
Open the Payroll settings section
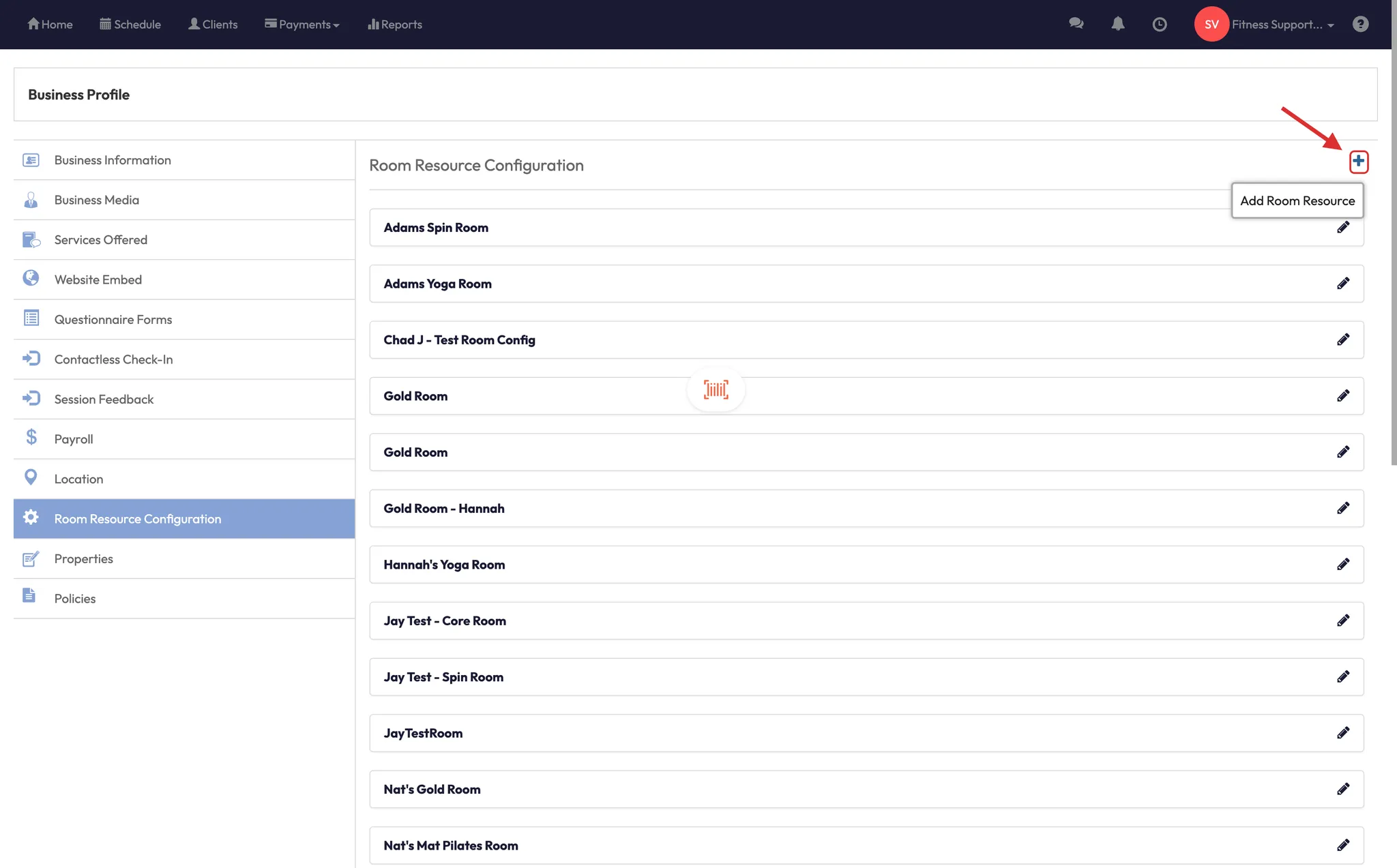[74, 439]
